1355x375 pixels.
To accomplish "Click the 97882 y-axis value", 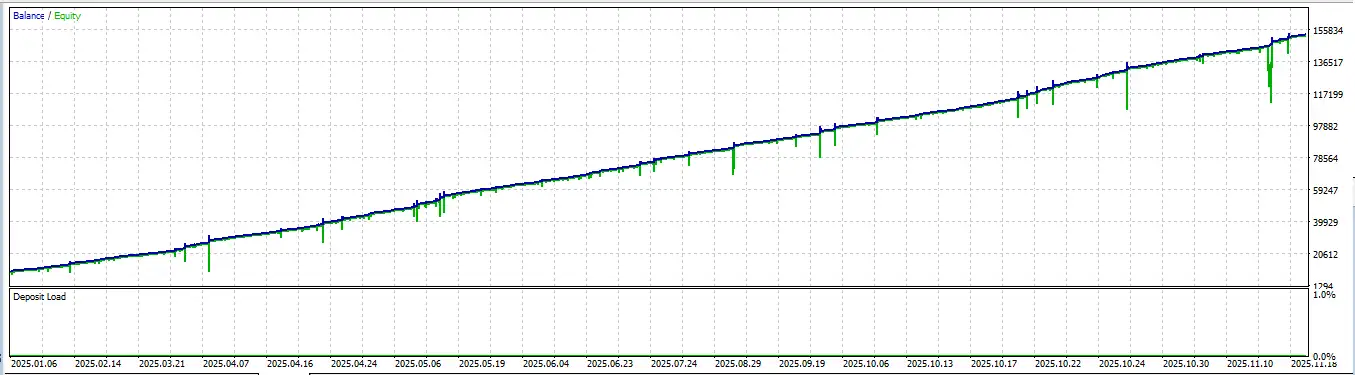I will point(1326,127).
